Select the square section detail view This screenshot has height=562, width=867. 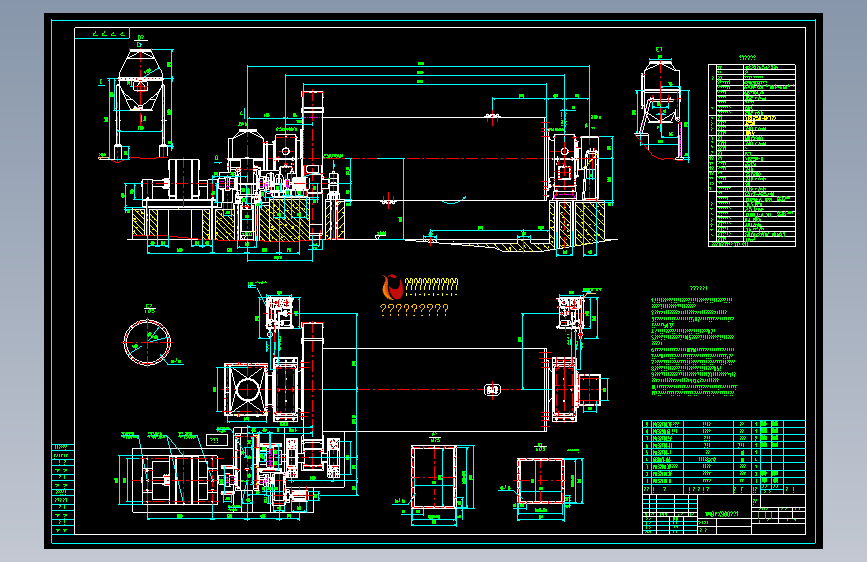pyautogui.click(x=540, y=480)
